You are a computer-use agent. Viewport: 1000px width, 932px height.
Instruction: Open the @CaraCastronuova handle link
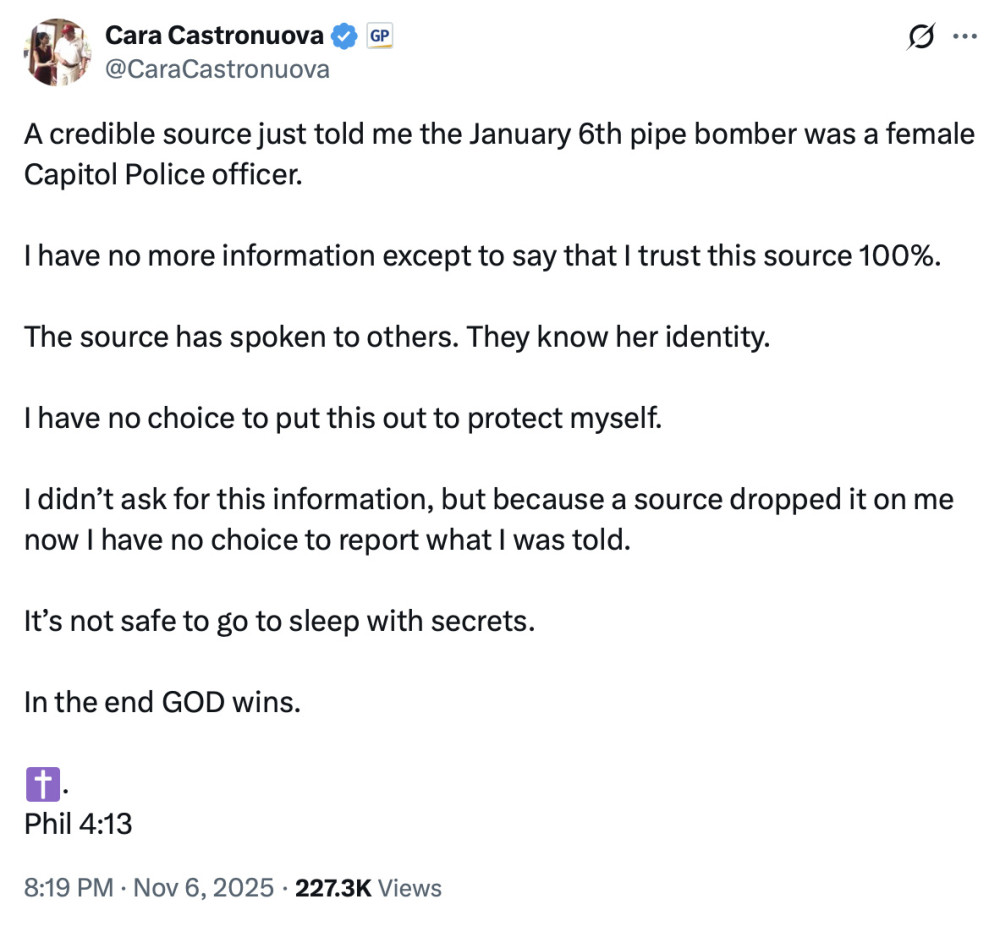(217, 69)
